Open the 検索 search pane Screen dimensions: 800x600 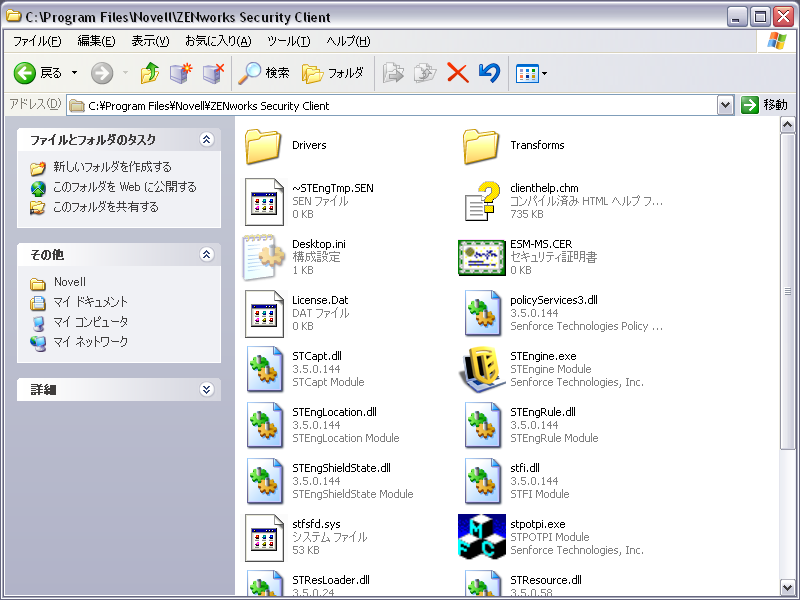coord(264,73)
